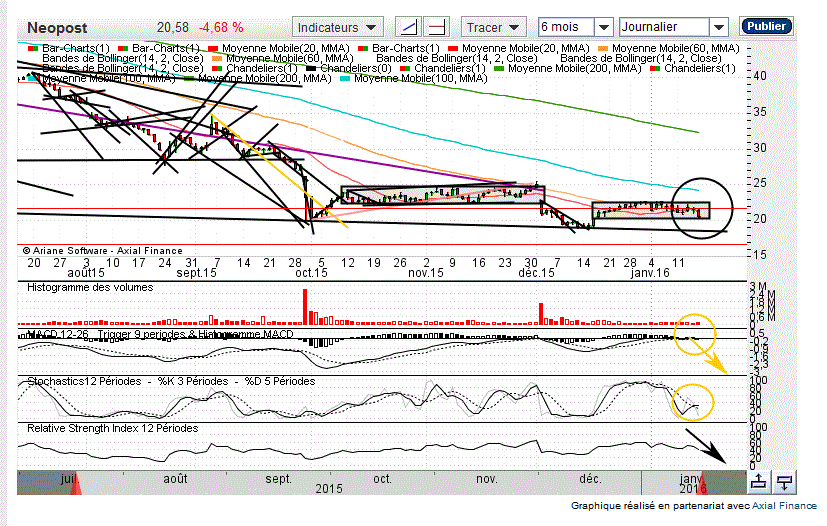Click the oct. month on timeline navigator
The image size is (827, 526).
point(382,478)
